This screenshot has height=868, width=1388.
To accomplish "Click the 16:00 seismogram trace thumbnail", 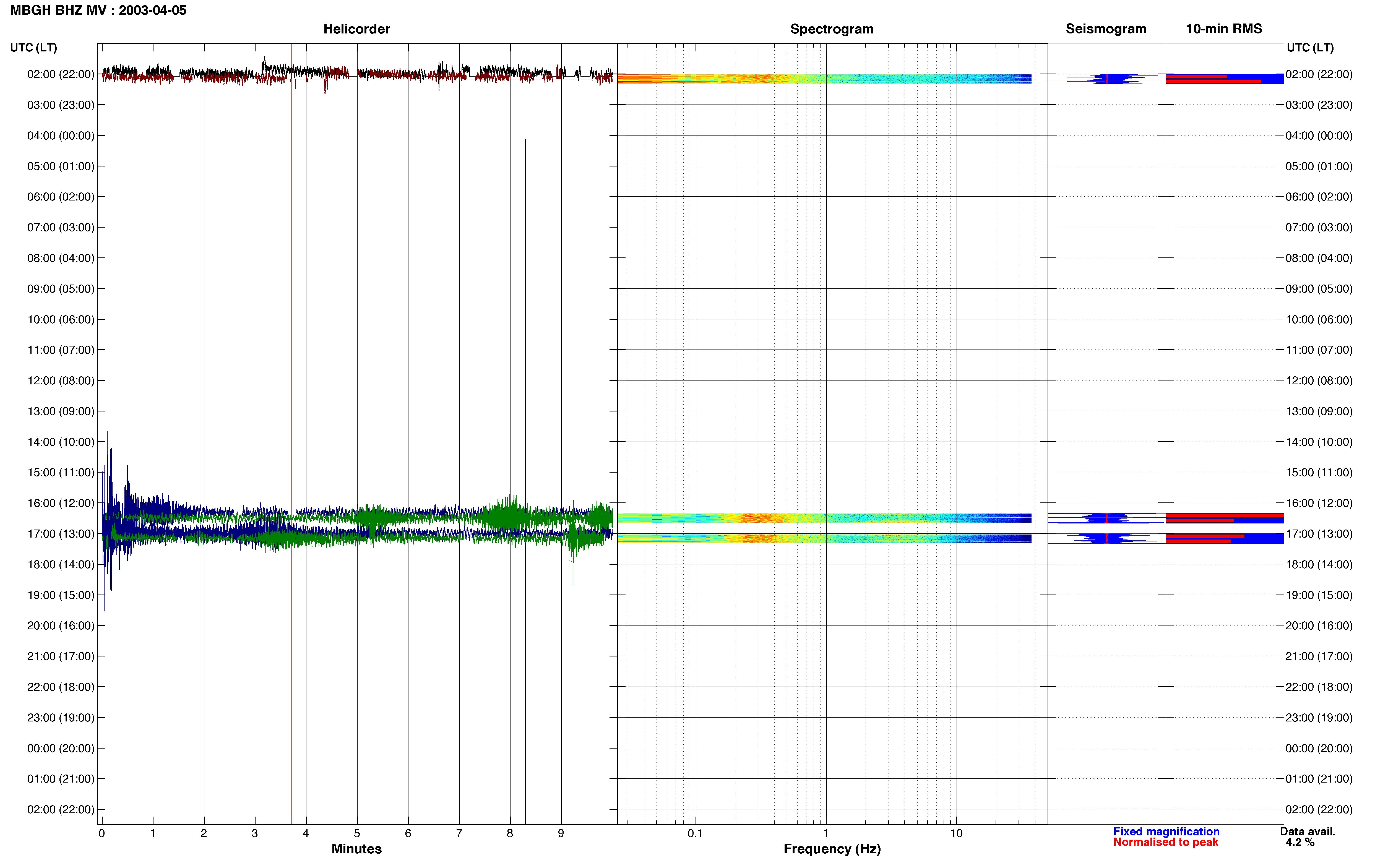I will pyautogui.click(x=1106, y=518).
